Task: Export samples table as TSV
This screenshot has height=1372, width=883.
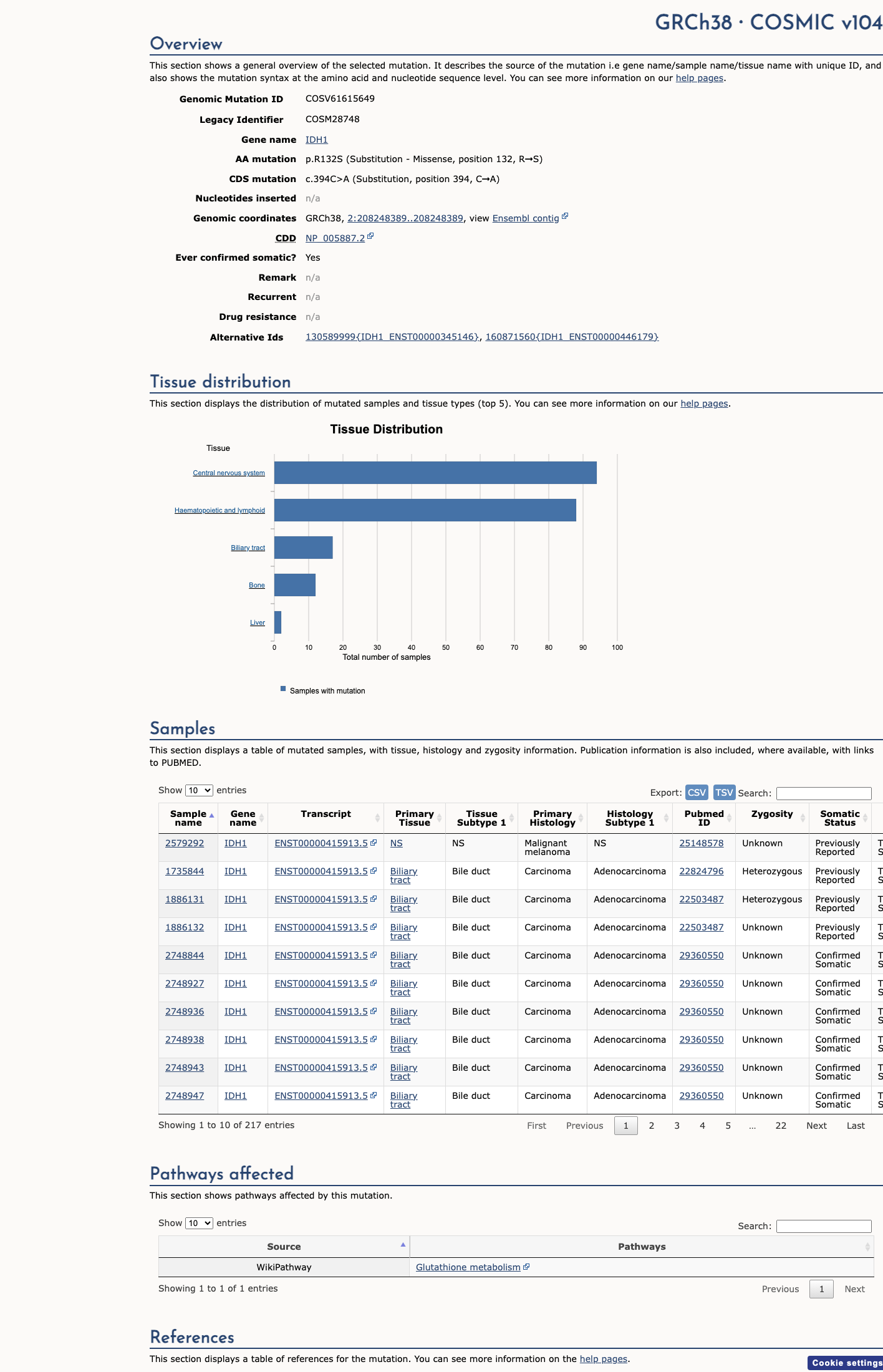Action: pos(724,792)
